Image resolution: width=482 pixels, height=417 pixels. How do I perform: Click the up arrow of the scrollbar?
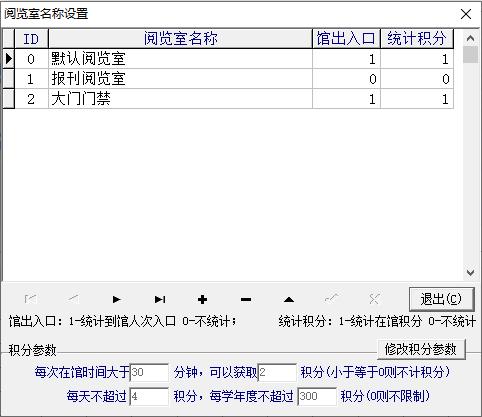tap(470, 38)
